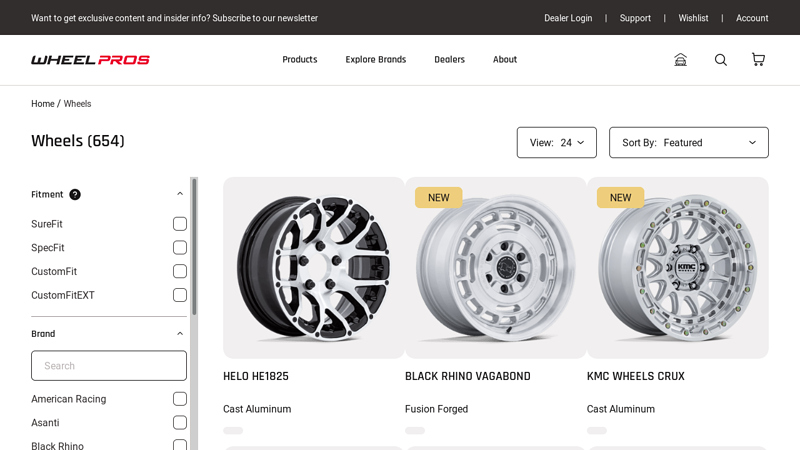Click the Fusion Forged label
This screenshot has width=800, height=450.
click(436, 409)
